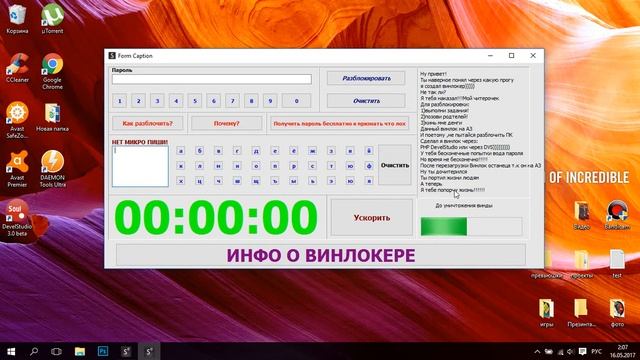Click the Ускорить button
Viewport: 640px width, 360px height.
pyautogui.click(x=372, y=218)
